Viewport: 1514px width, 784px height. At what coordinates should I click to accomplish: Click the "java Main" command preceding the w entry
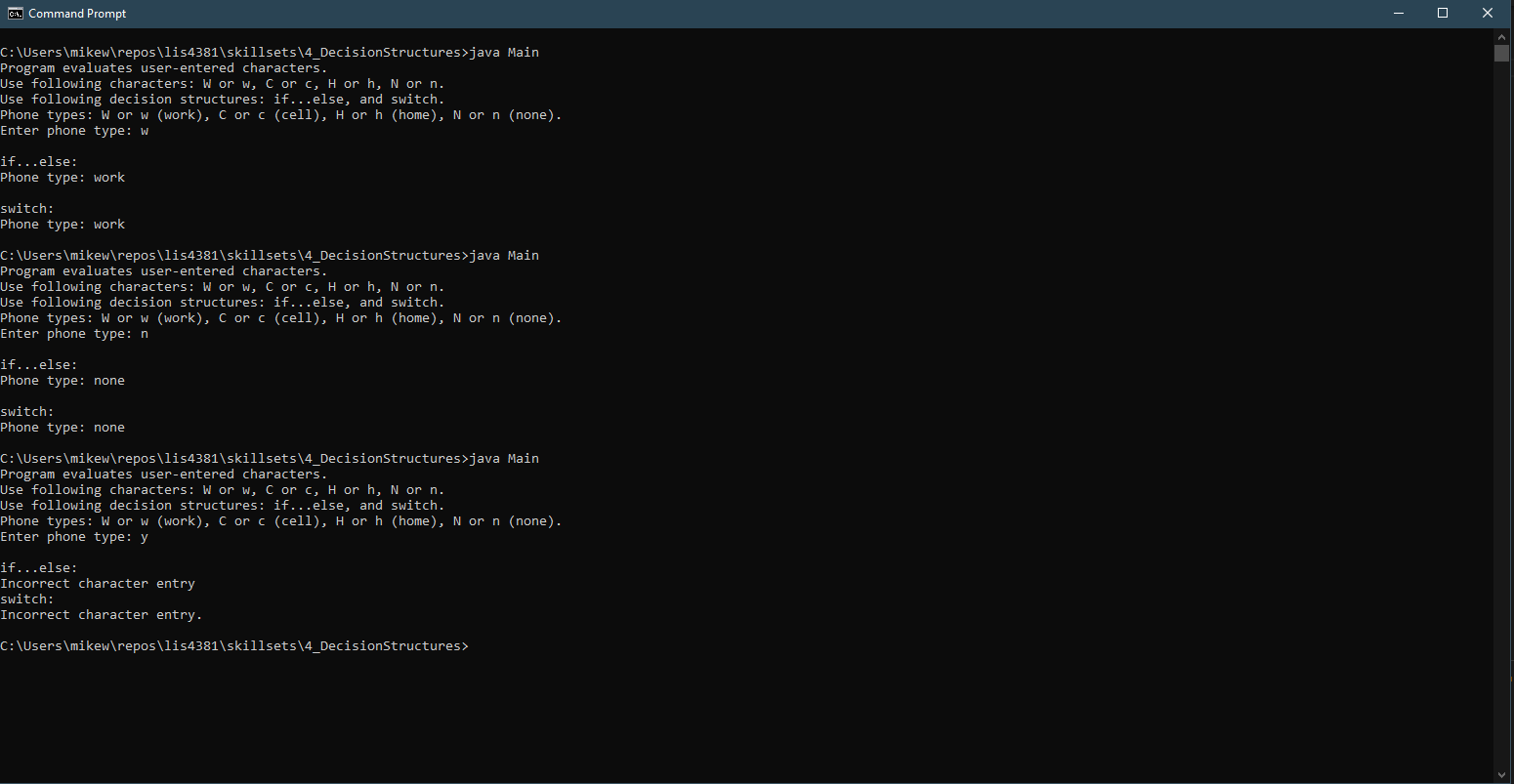(x=504, y=53)
